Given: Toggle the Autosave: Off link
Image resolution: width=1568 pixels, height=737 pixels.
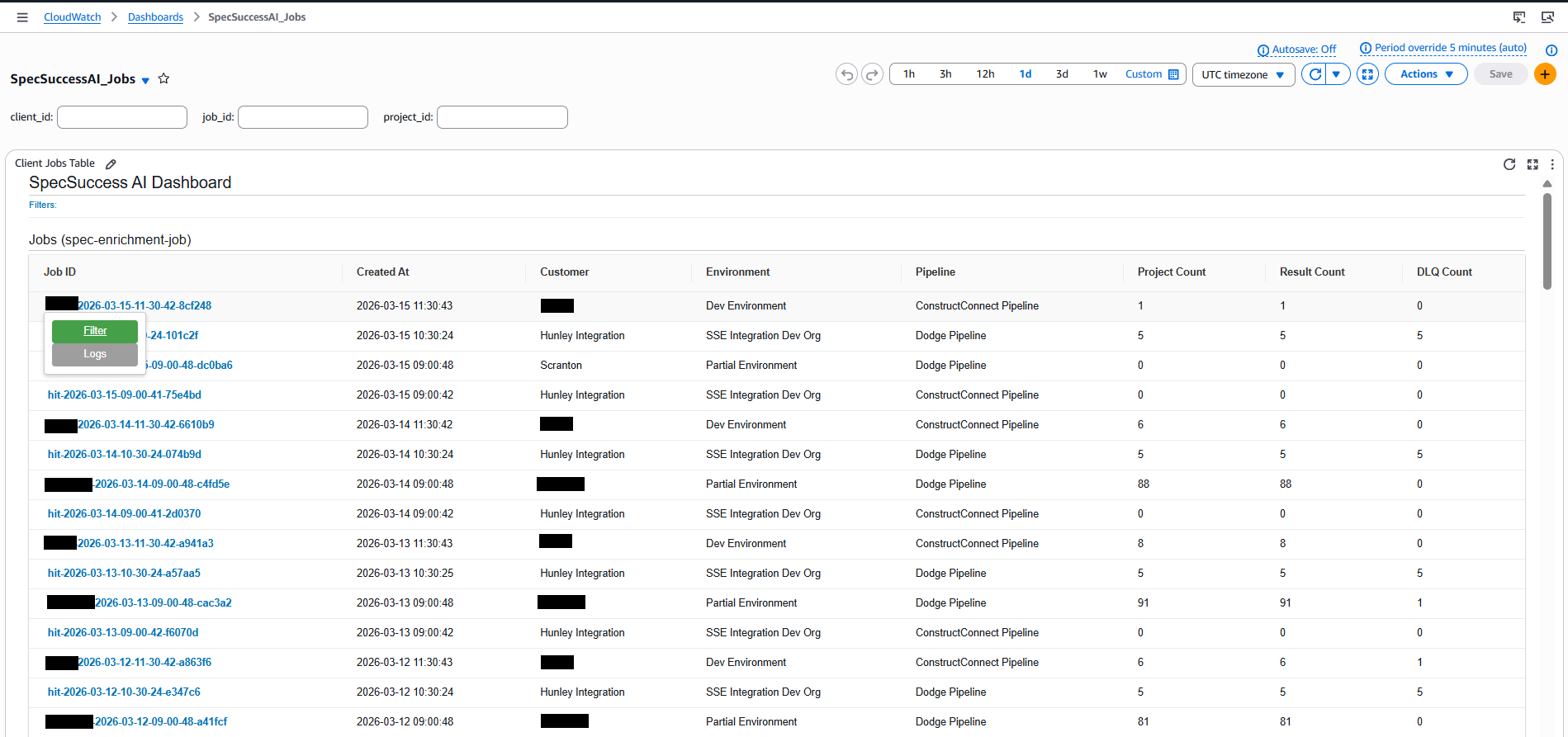Looking at the screenshot, I should click(1304, 50).
